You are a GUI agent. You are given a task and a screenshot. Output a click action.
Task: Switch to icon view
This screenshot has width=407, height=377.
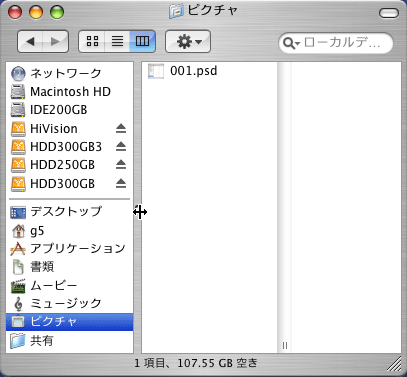pyautogui.click(x=92, y=41)
